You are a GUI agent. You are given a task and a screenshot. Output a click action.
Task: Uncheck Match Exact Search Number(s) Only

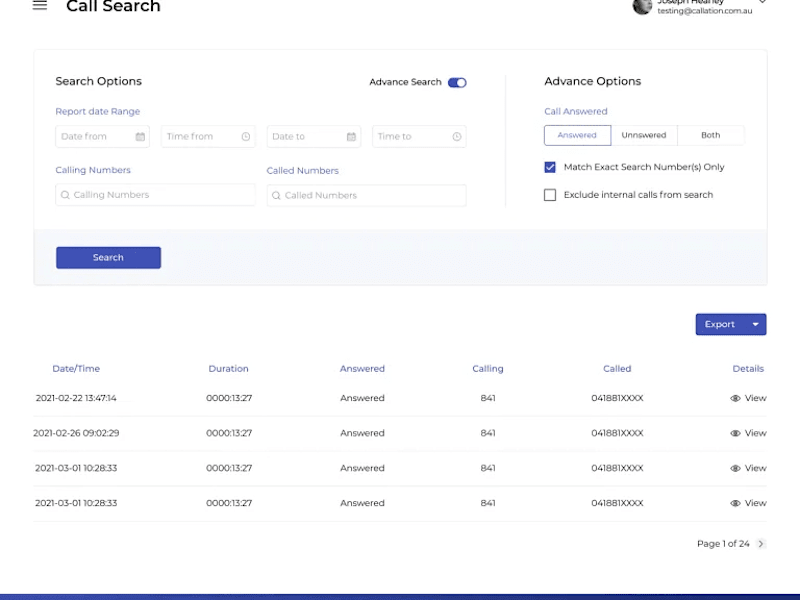[x=550, y=167]
